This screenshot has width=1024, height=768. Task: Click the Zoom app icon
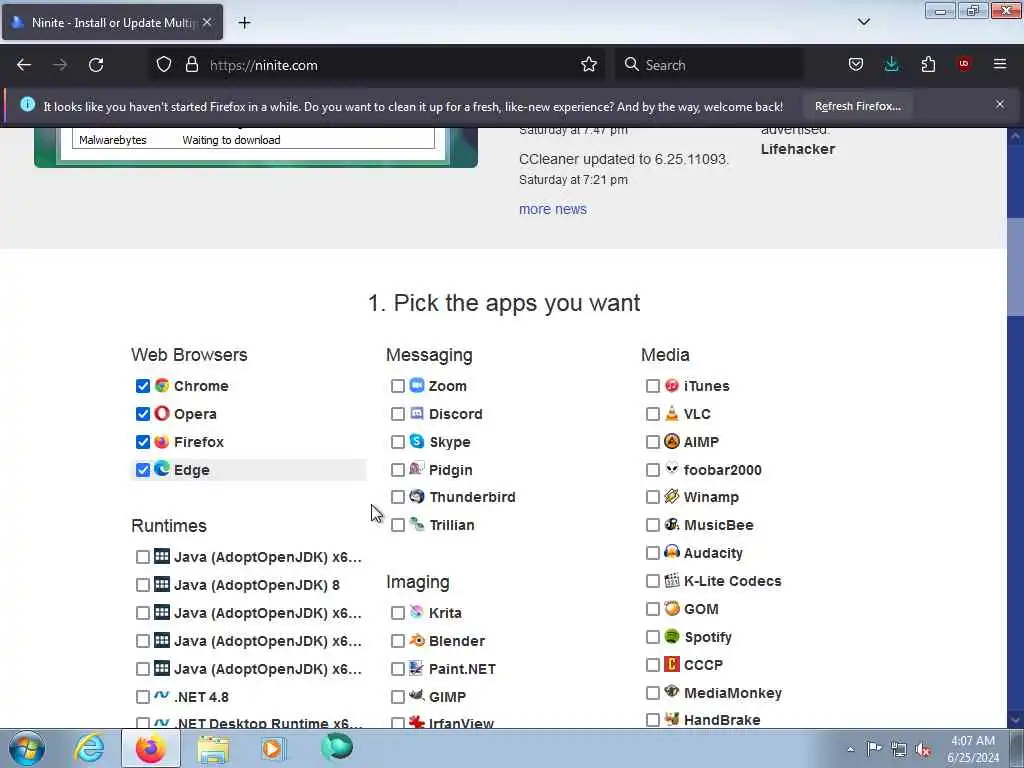[417, 385]
